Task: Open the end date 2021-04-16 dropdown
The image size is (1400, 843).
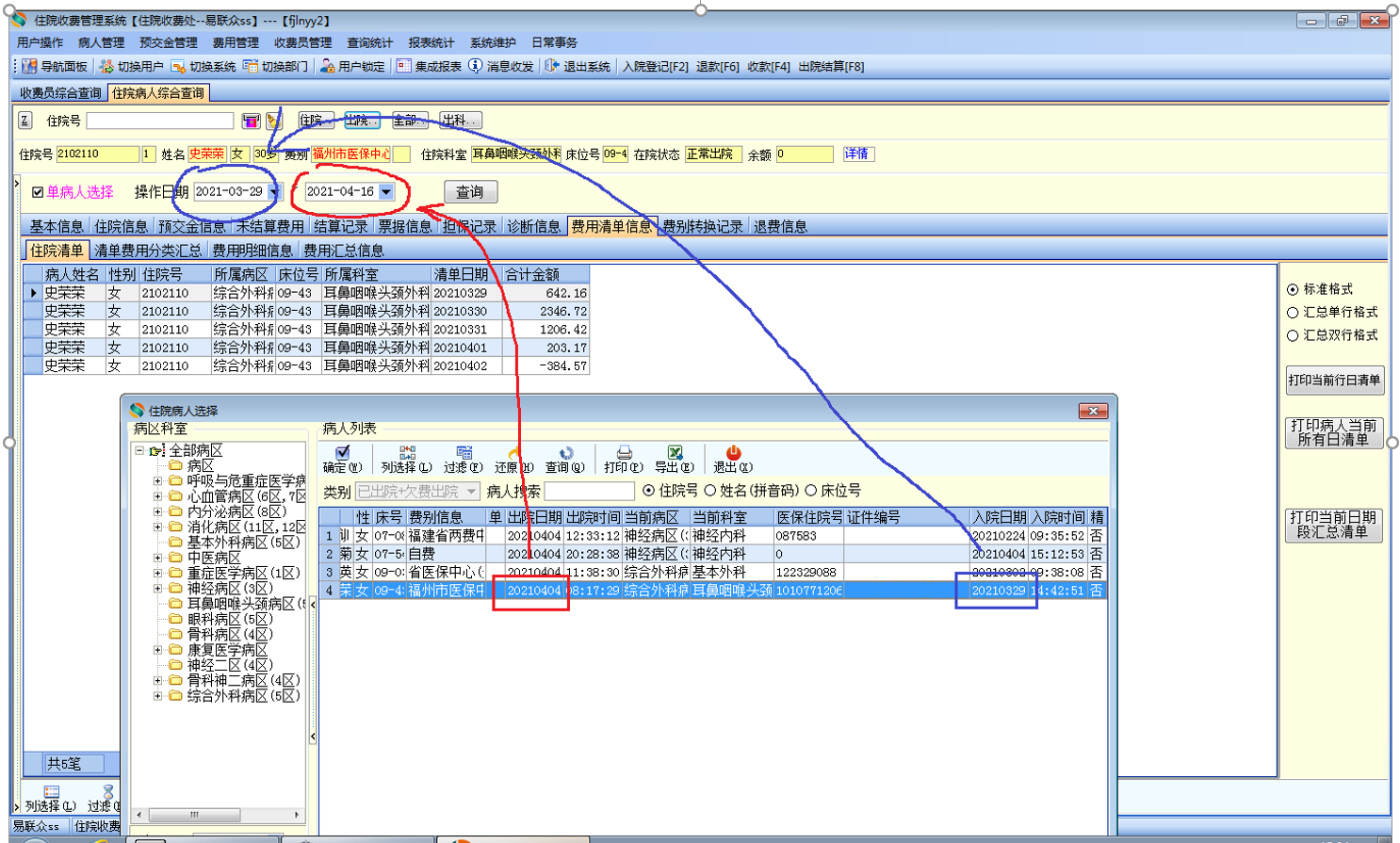Action: 386,192
